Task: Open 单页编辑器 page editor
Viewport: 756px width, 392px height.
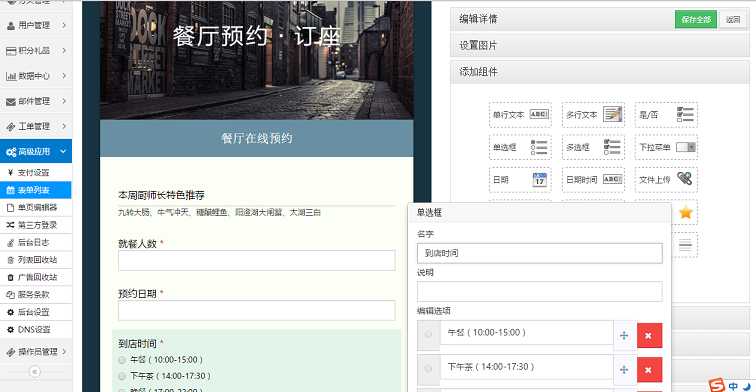Action: click(x=36, y=207)
